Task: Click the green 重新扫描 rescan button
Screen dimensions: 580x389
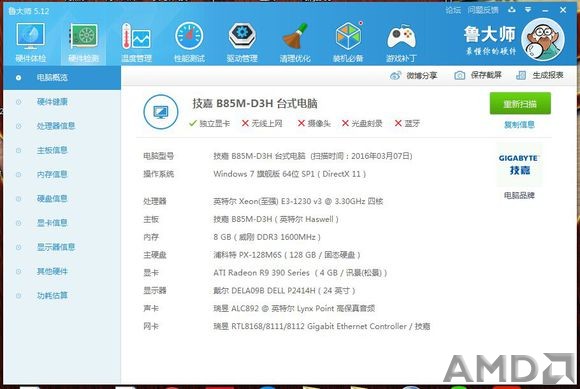Action: tap(520, 104)
